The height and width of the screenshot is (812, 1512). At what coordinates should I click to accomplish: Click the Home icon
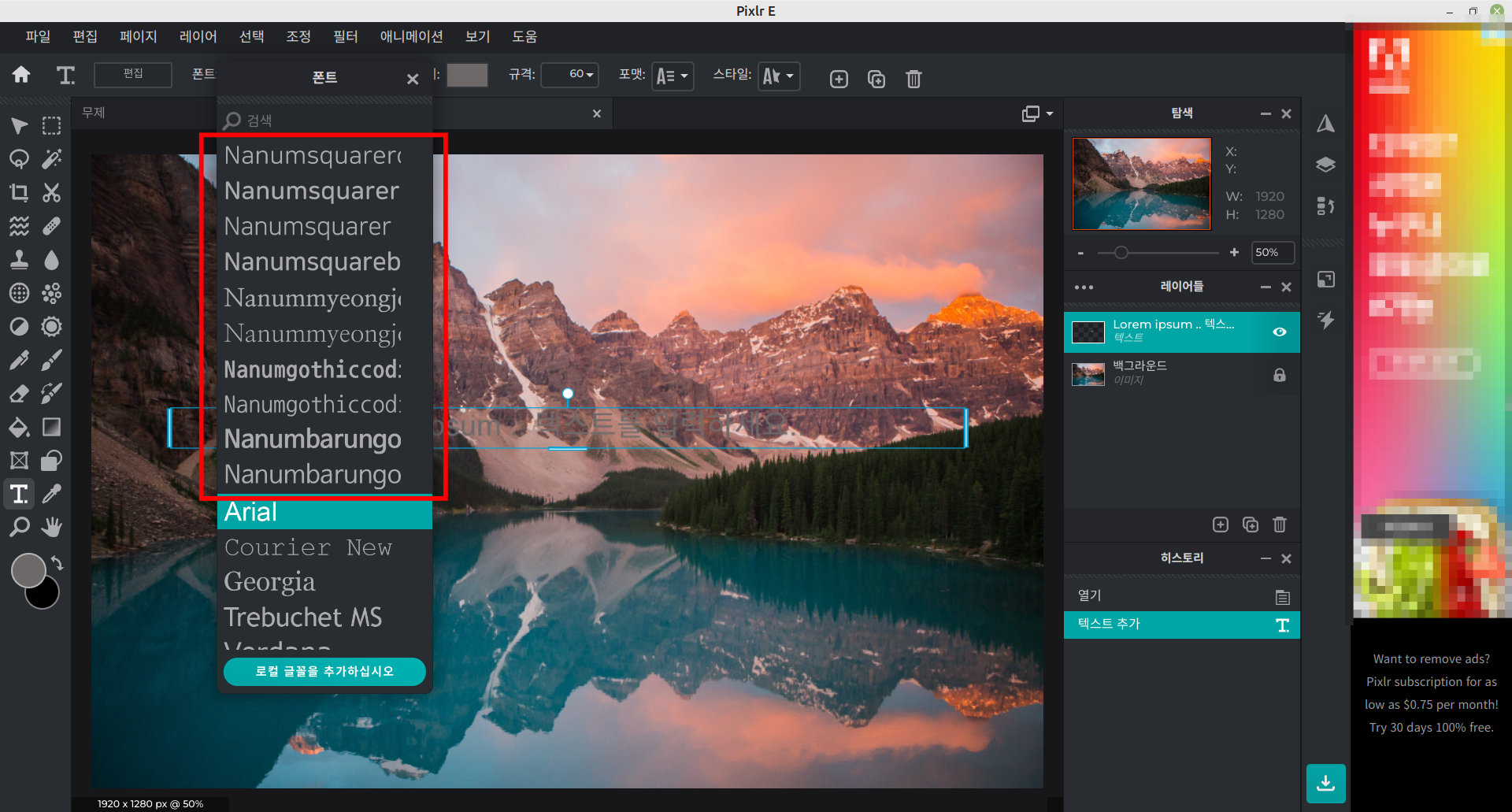(21, 75)
